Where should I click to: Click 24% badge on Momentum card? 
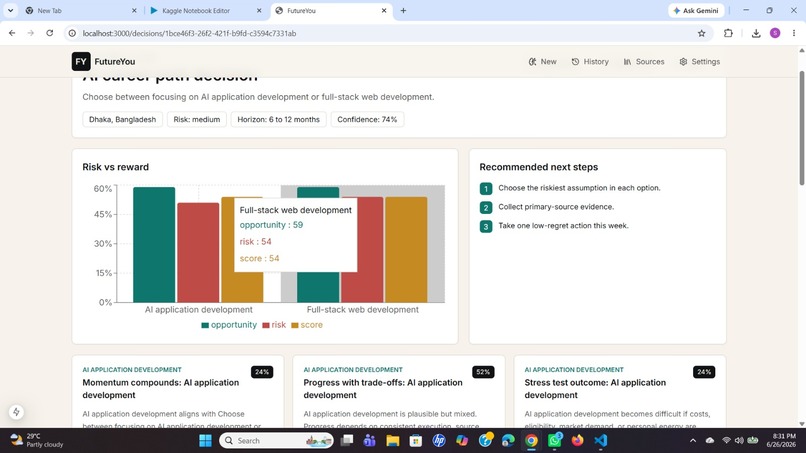(262, 372)
